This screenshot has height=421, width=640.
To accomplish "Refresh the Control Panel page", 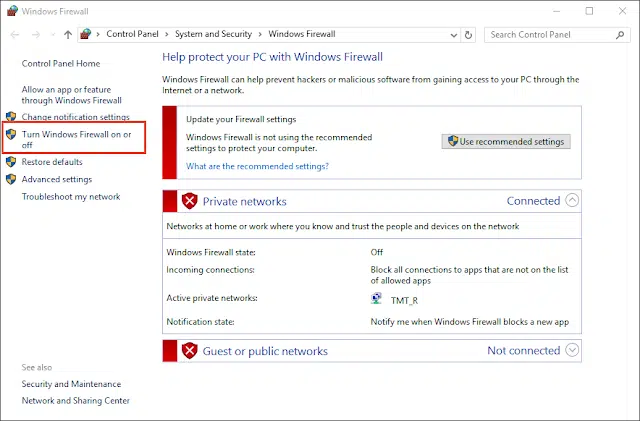I will tap(468, 35).
